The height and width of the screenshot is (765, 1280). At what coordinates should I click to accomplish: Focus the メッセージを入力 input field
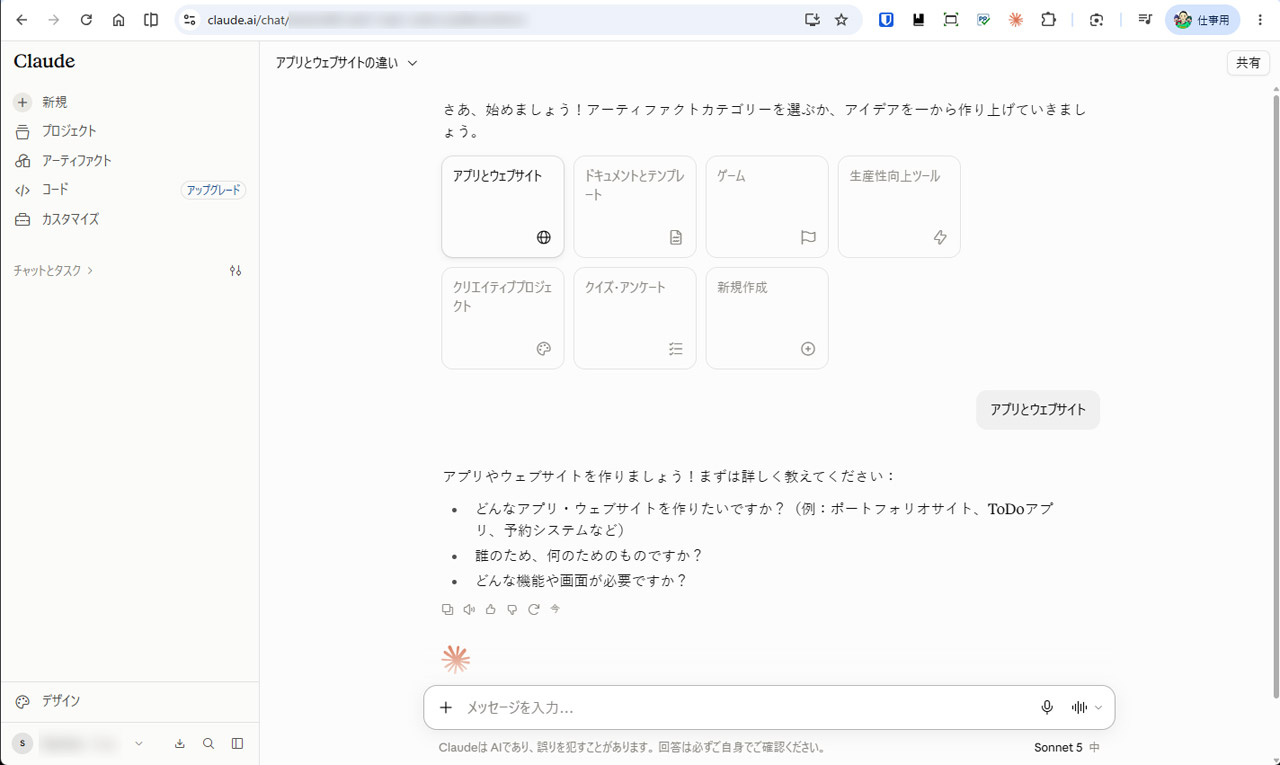click(745, 707)
